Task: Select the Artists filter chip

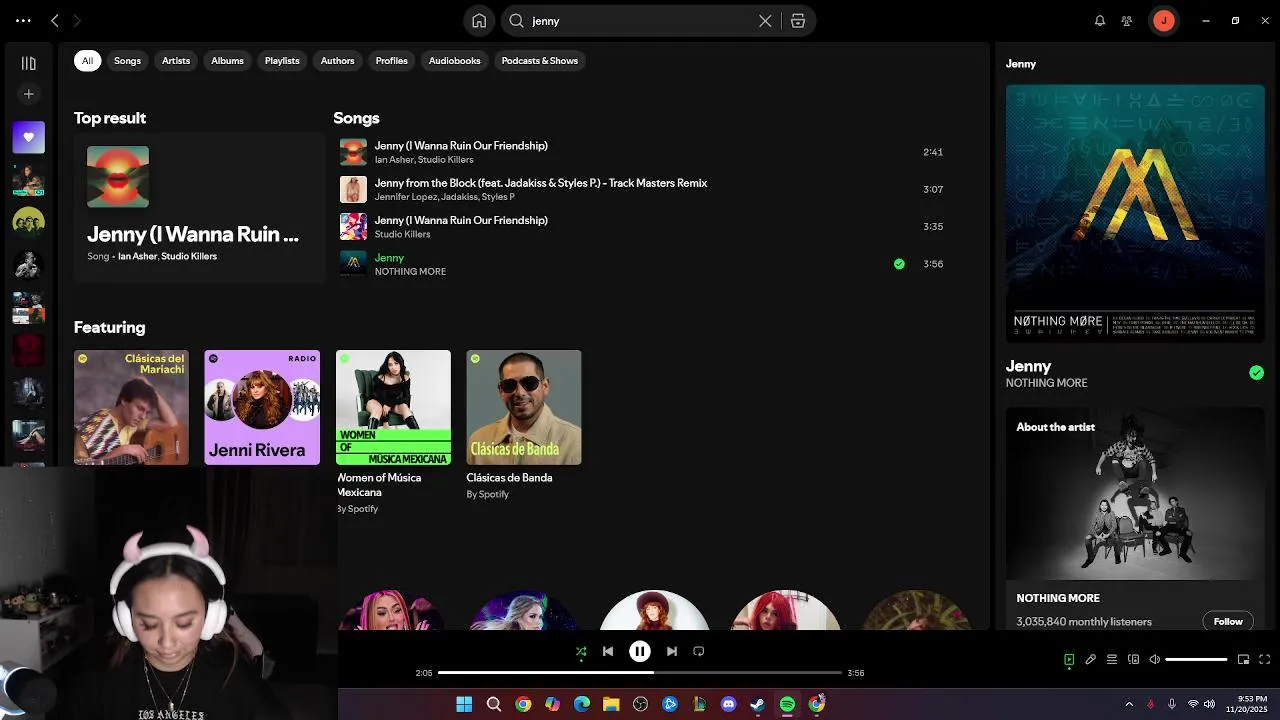Action: (x=176, y=61)
